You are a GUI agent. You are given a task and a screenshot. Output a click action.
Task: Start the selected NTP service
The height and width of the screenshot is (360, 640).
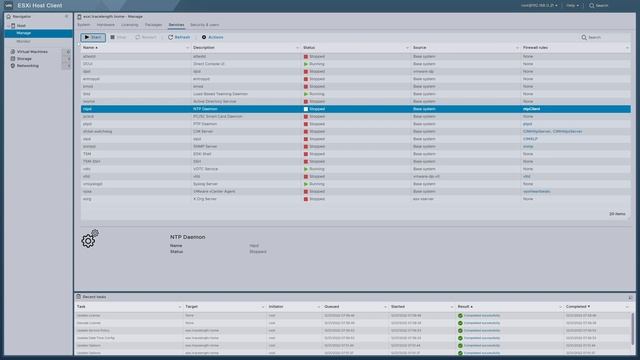[93, 37]
